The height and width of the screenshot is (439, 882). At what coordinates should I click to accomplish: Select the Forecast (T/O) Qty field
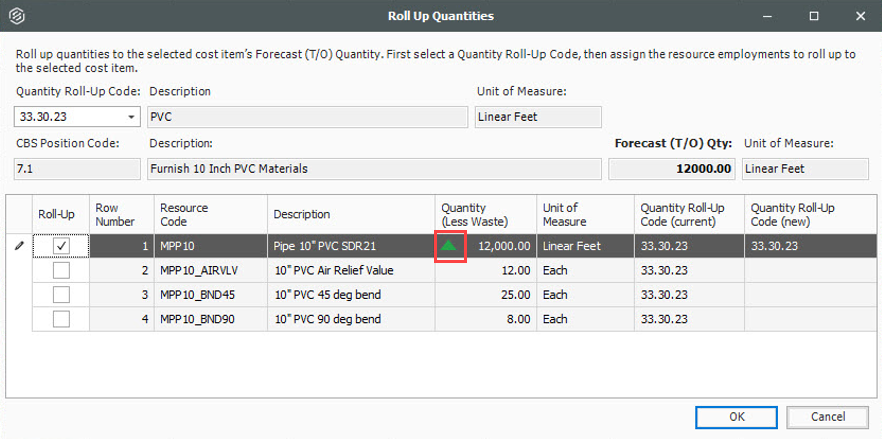[672, 169]
